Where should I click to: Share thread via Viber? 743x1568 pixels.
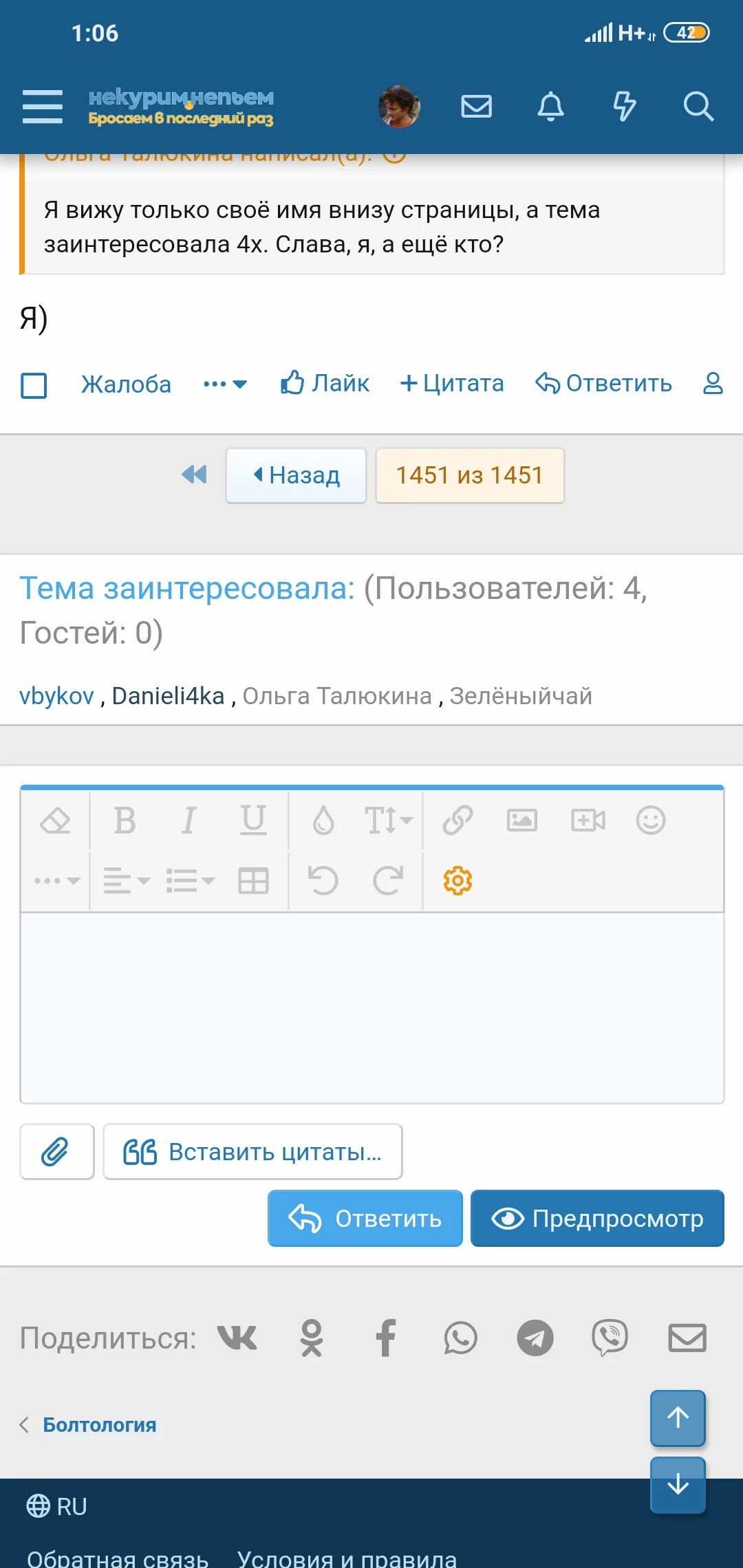pos(610,1338)
